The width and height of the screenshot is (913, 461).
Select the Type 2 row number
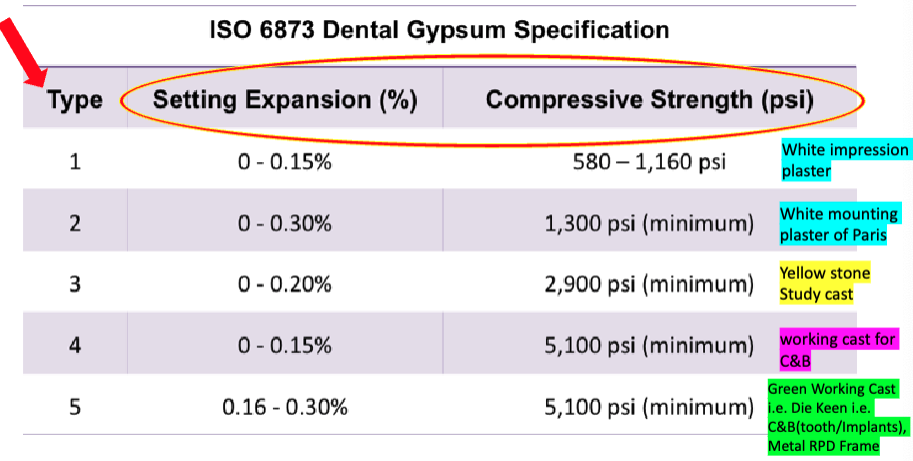coord(74,222)
